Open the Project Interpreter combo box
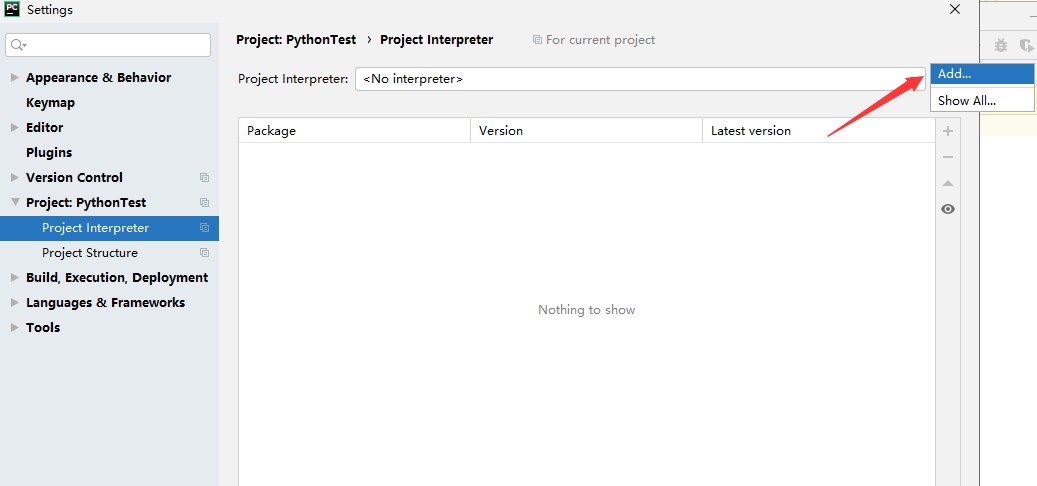 pyautogui.click(x=638, y=79)
